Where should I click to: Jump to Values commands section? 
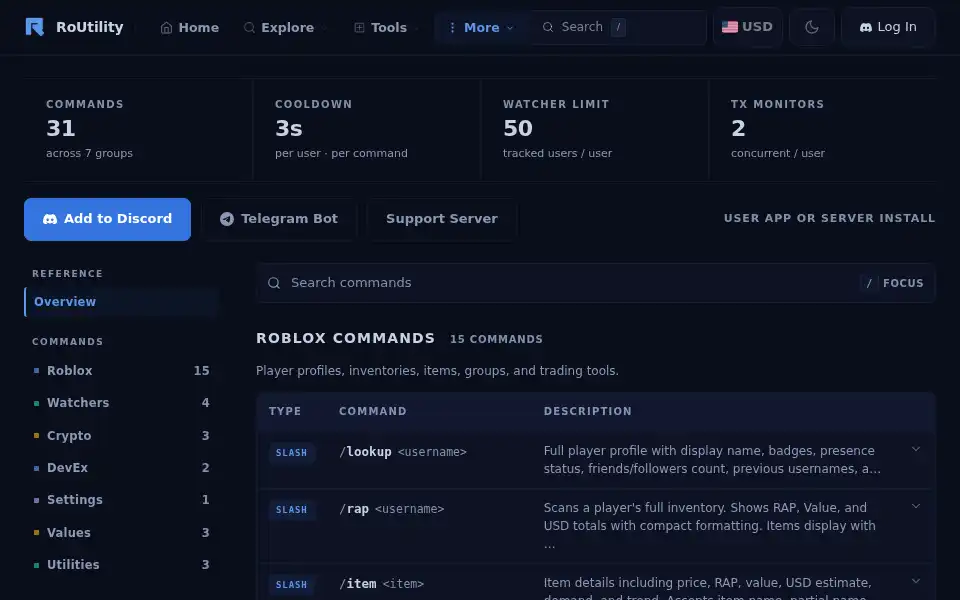point(121,533)
